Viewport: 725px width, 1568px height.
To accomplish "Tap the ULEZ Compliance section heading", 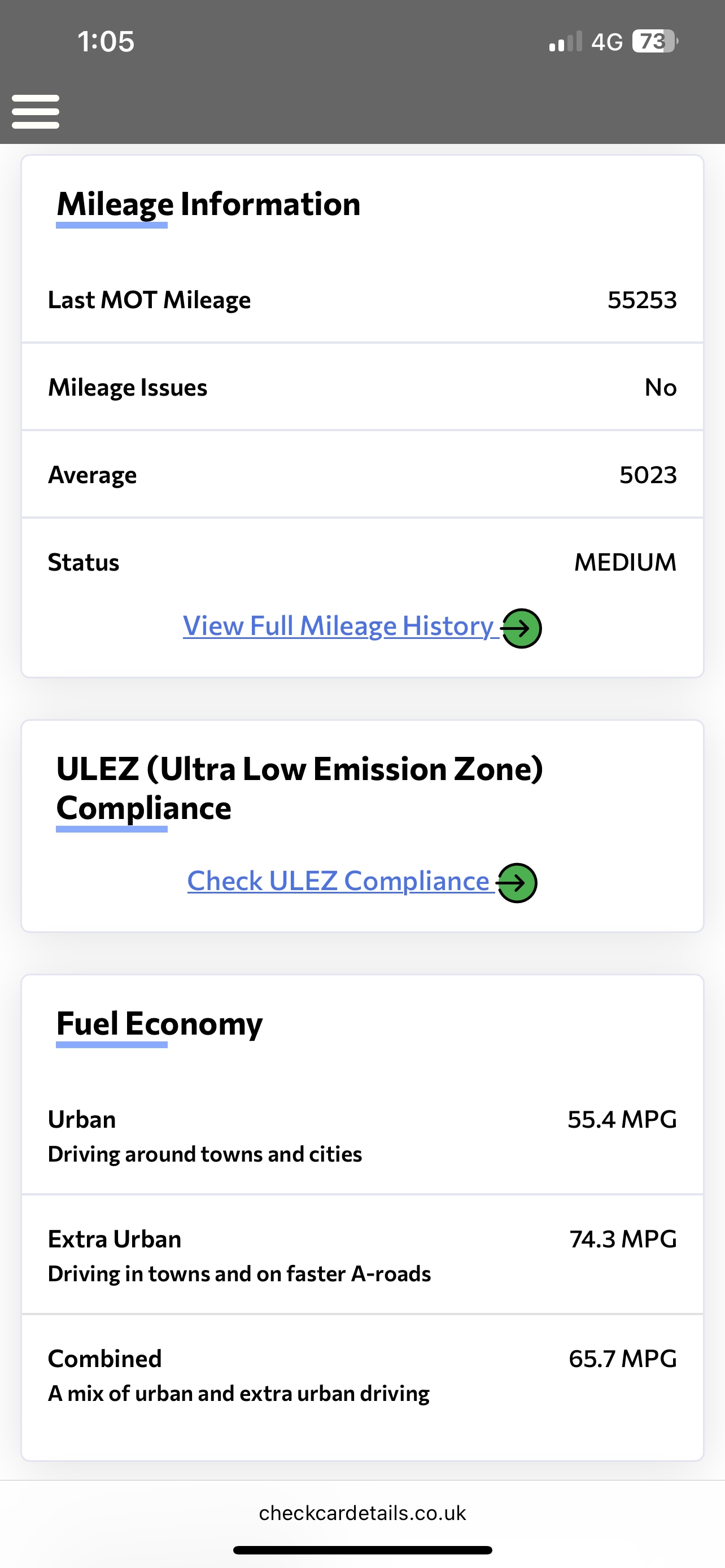I will click(299, 789).
